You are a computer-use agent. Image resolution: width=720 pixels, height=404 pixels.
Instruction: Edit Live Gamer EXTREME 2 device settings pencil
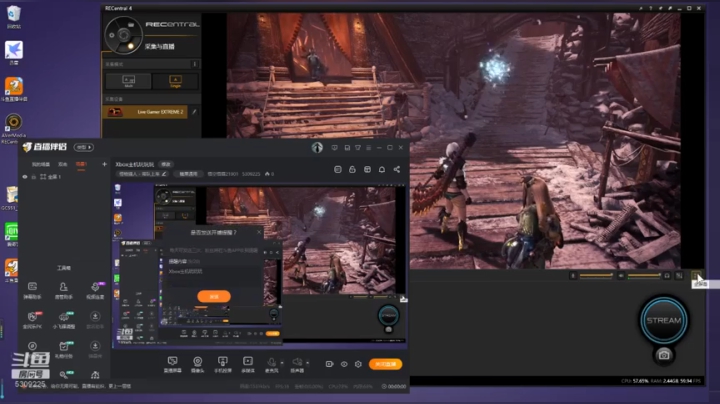[x=194, y=112]
